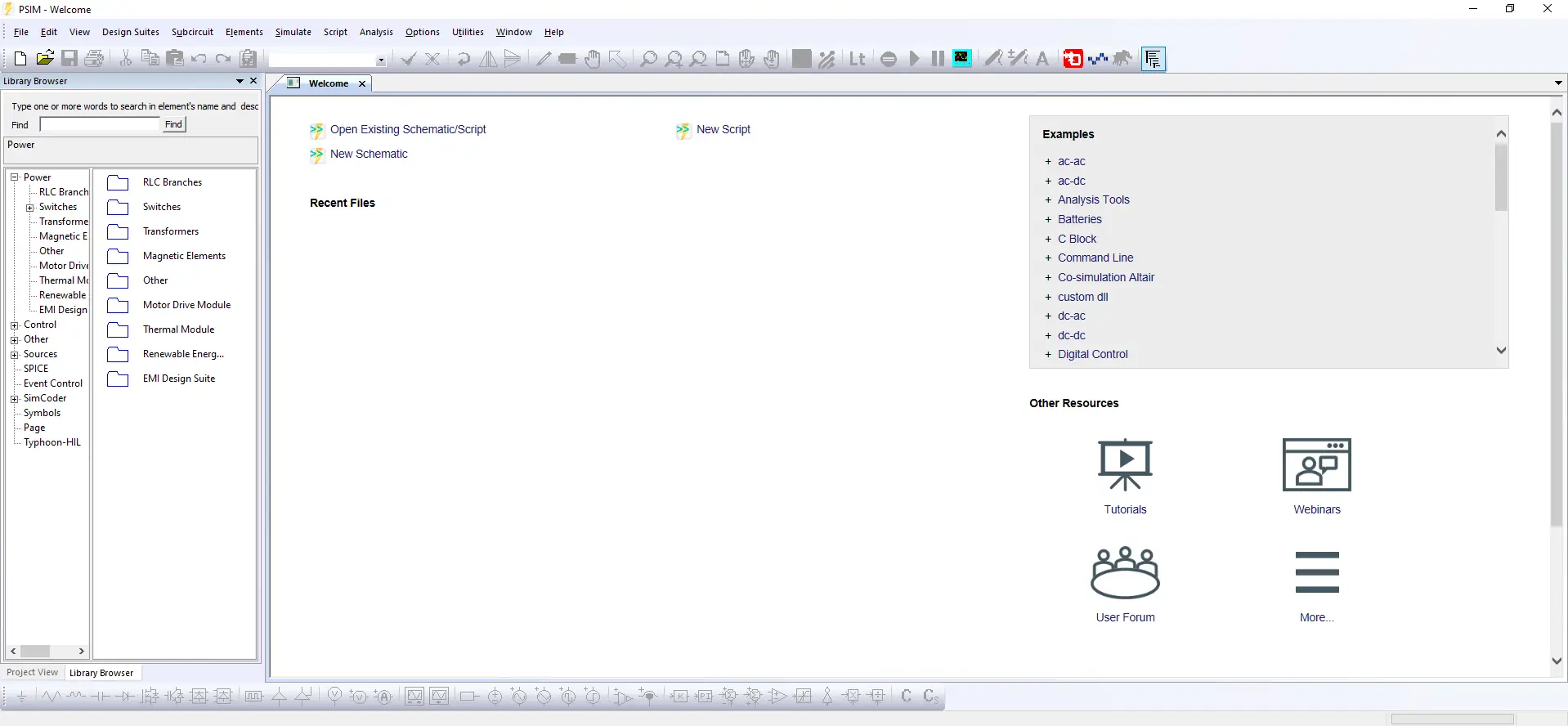Switch to the Project View tab

(33, 673)
